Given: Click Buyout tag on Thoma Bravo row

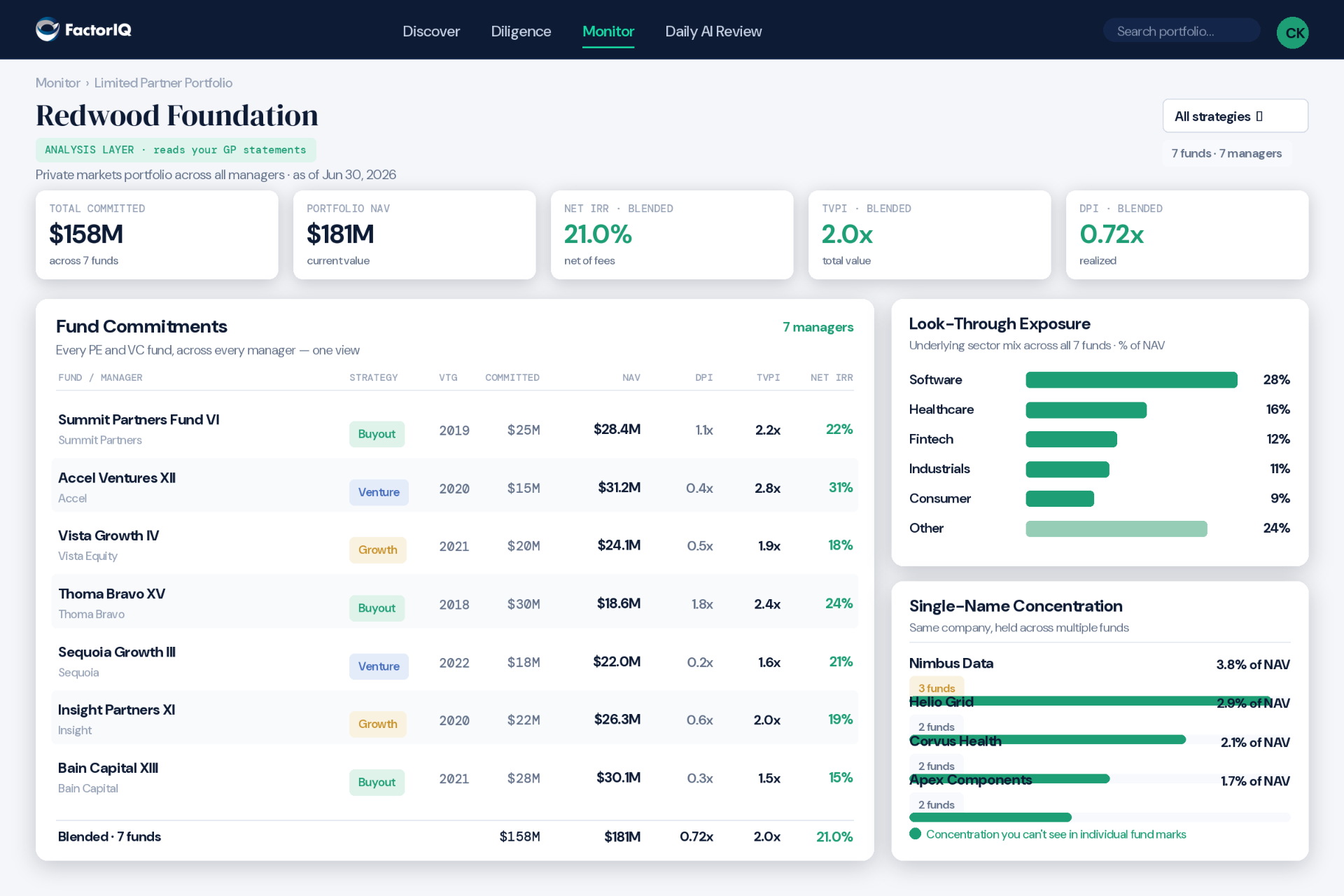Looking at the screenshot, I should pos(377,608).
